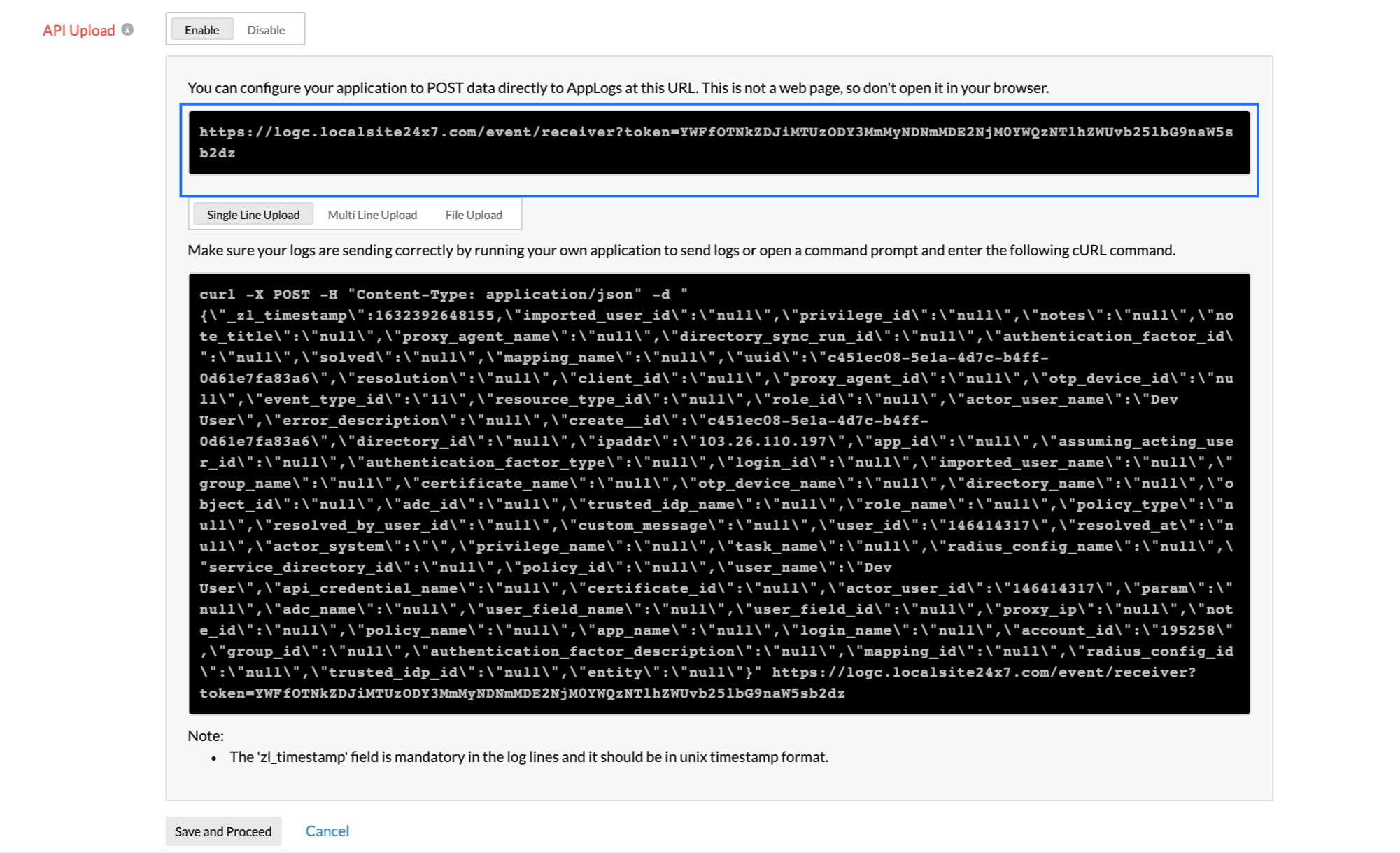Click the account_id value 195258 in command

1187,630
